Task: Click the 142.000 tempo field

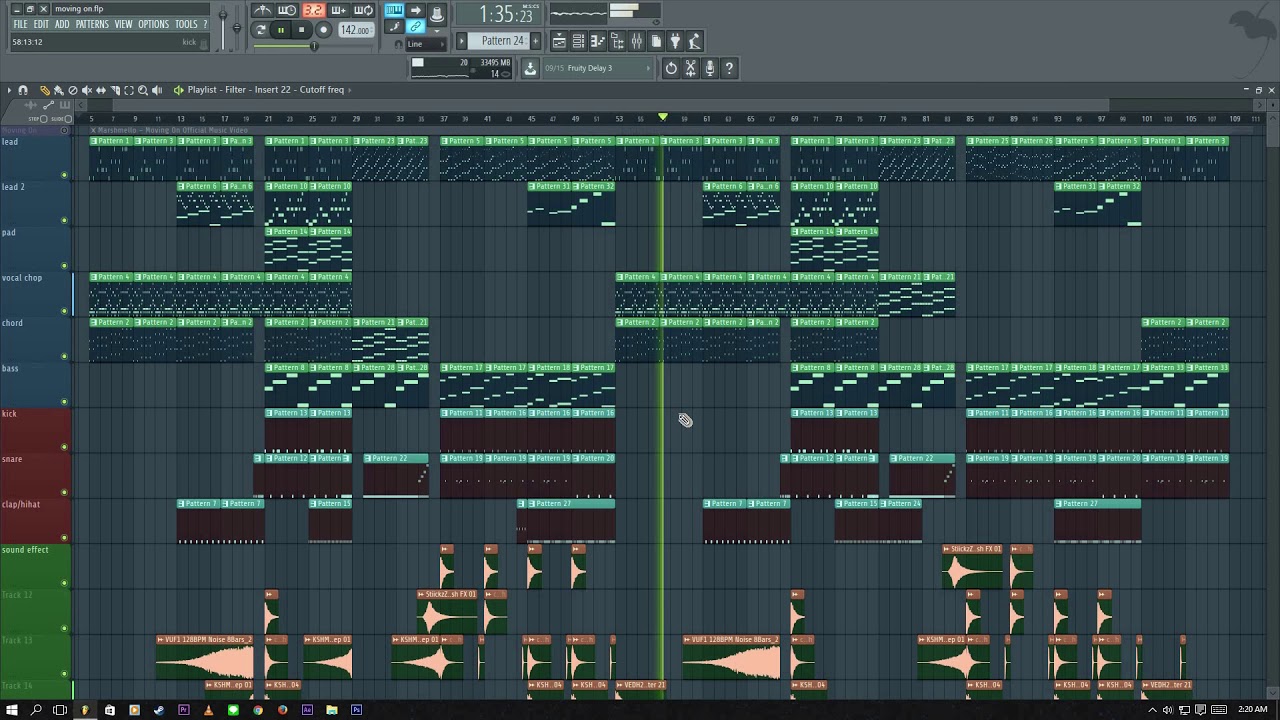Action: click(x=355, y=30)
